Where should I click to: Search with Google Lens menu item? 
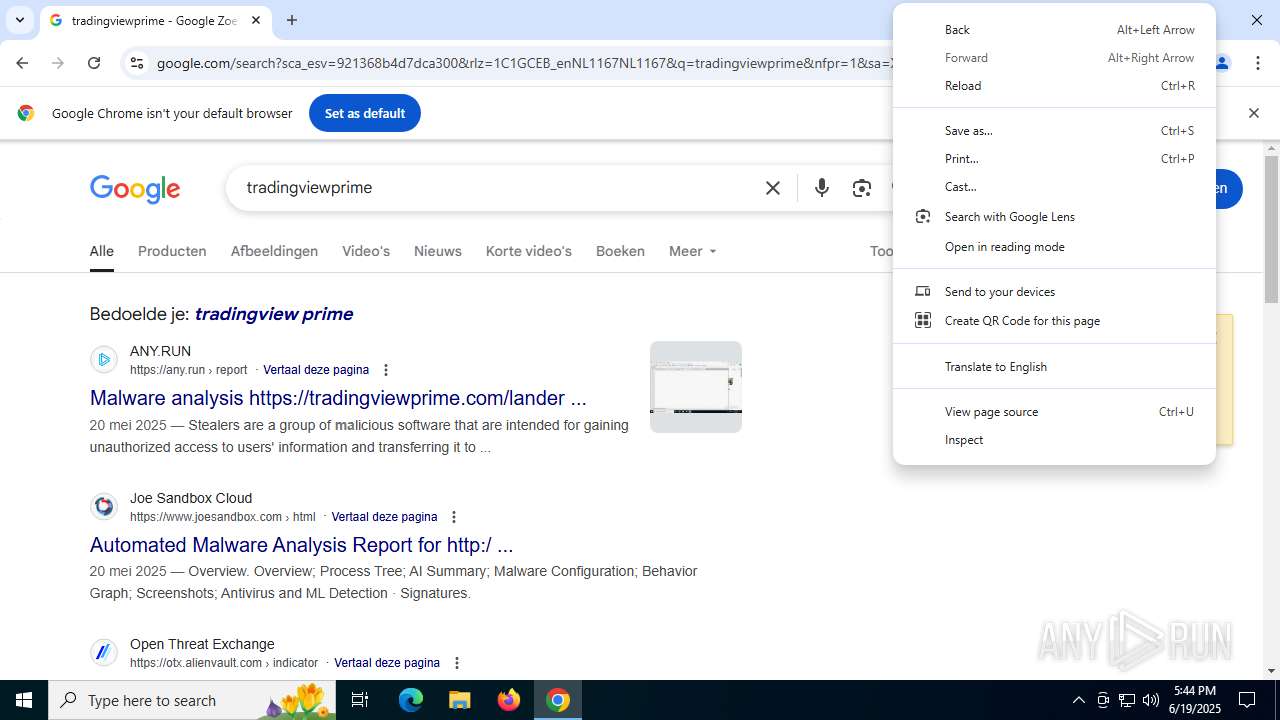(x=1054, y=217)
